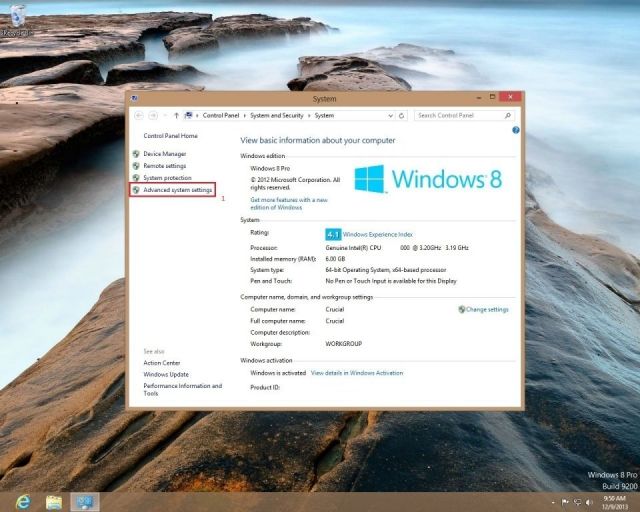Go to Control Panel Home

[x=170, y=135]
